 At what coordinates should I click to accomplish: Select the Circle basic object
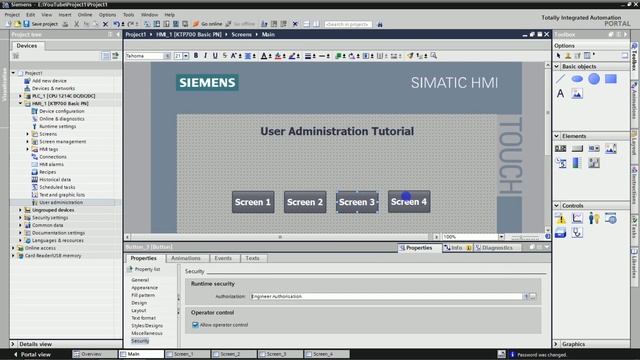[594, 79]
